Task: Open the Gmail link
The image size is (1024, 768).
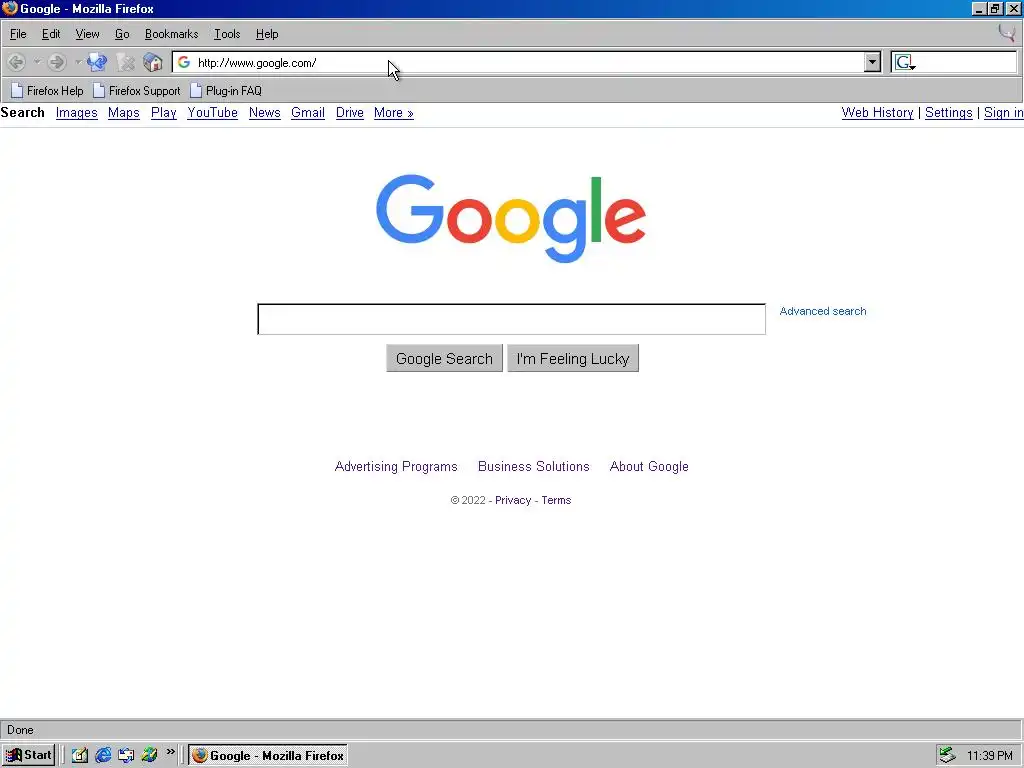Action: pos(308,113)
